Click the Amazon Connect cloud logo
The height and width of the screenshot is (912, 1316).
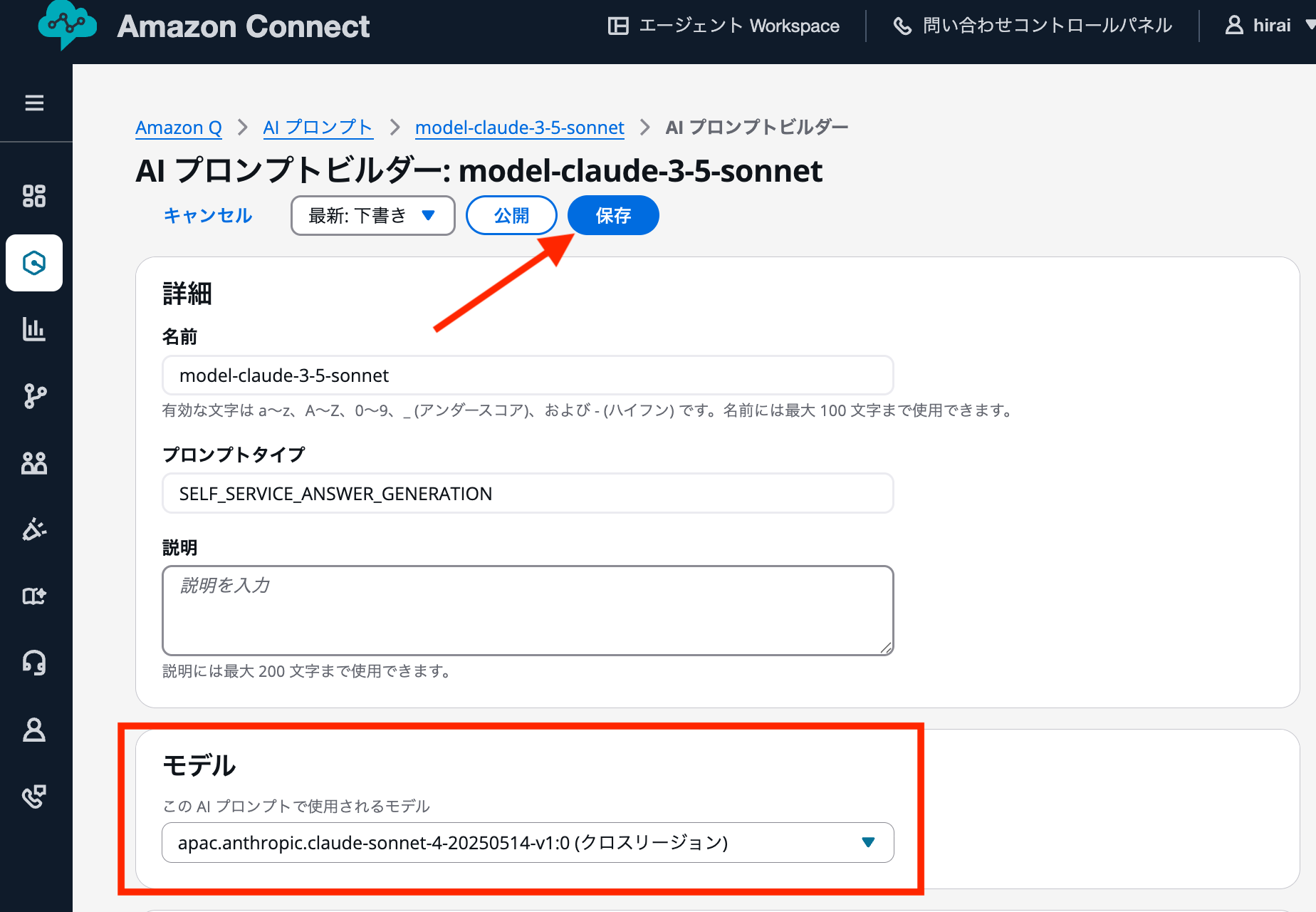(x=67, y=25)
